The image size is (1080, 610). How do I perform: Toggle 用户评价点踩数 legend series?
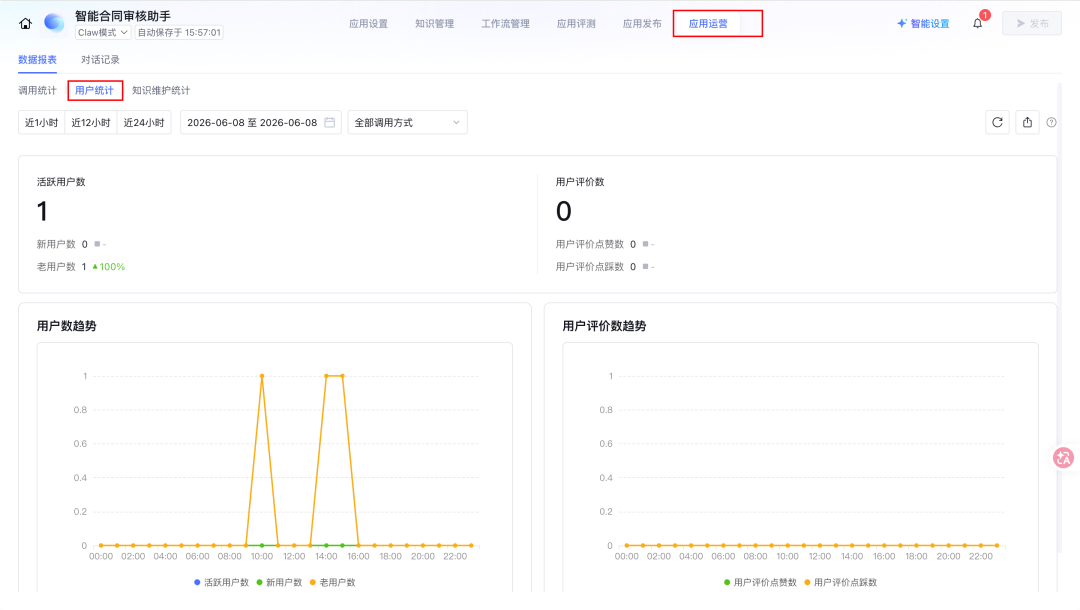click(x=840, y=582)
